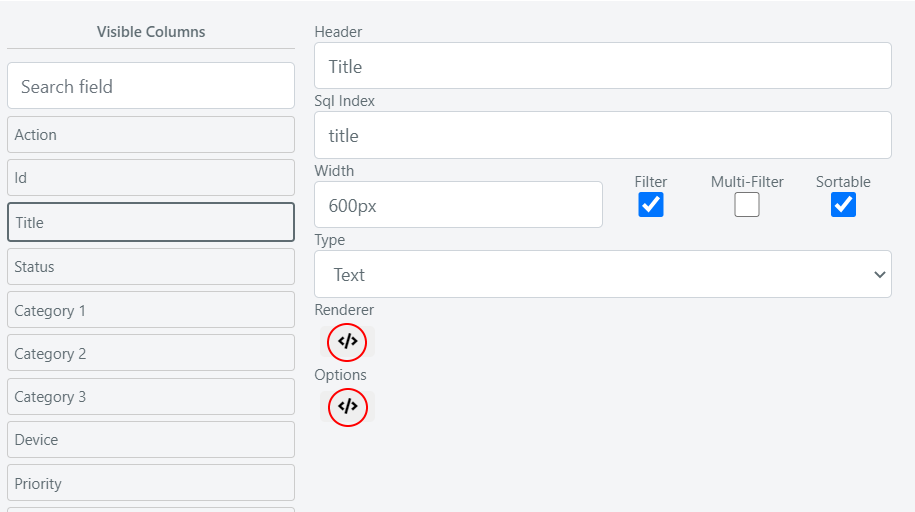Open the Renderer code editor icon
915x512 pixels.
click(347, 342)
